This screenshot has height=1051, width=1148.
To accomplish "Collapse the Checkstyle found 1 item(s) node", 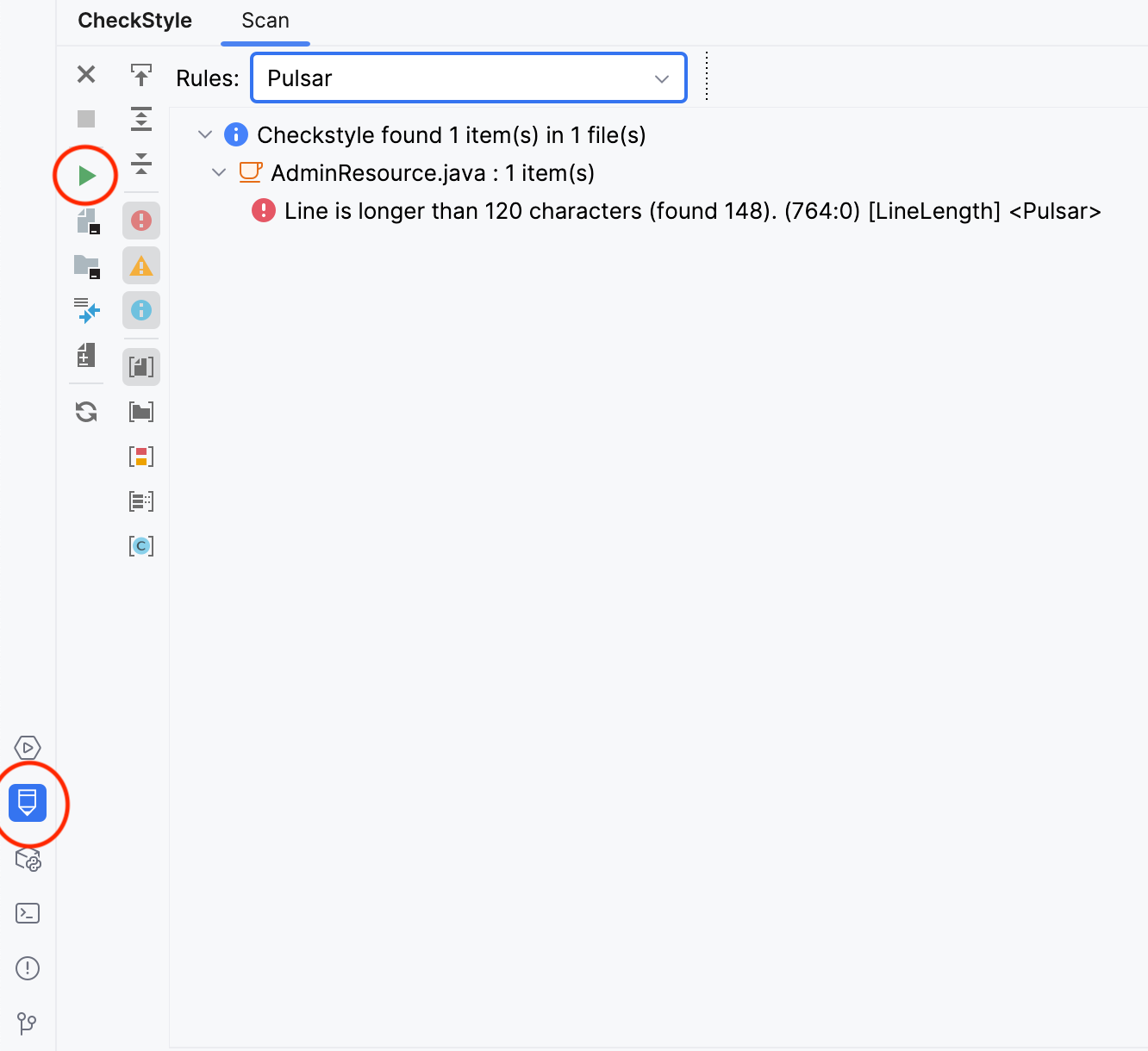I will coord(205,134).
